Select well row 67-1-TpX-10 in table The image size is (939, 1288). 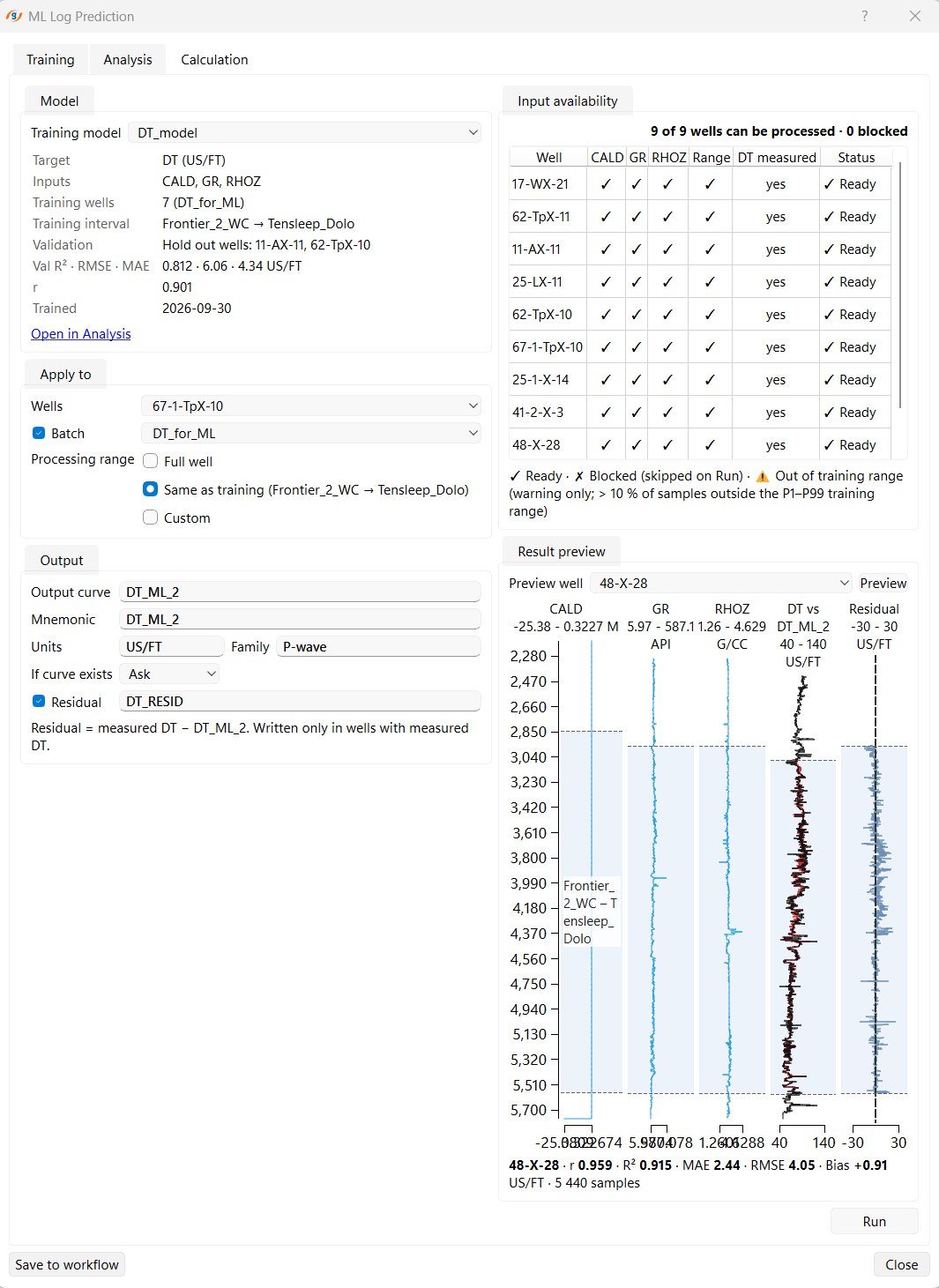click(x=700, y=346)
